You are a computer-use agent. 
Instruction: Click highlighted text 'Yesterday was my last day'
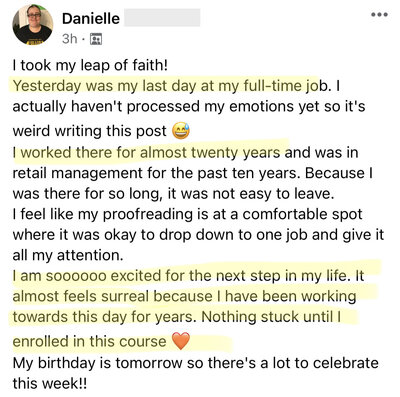[105, 86]
